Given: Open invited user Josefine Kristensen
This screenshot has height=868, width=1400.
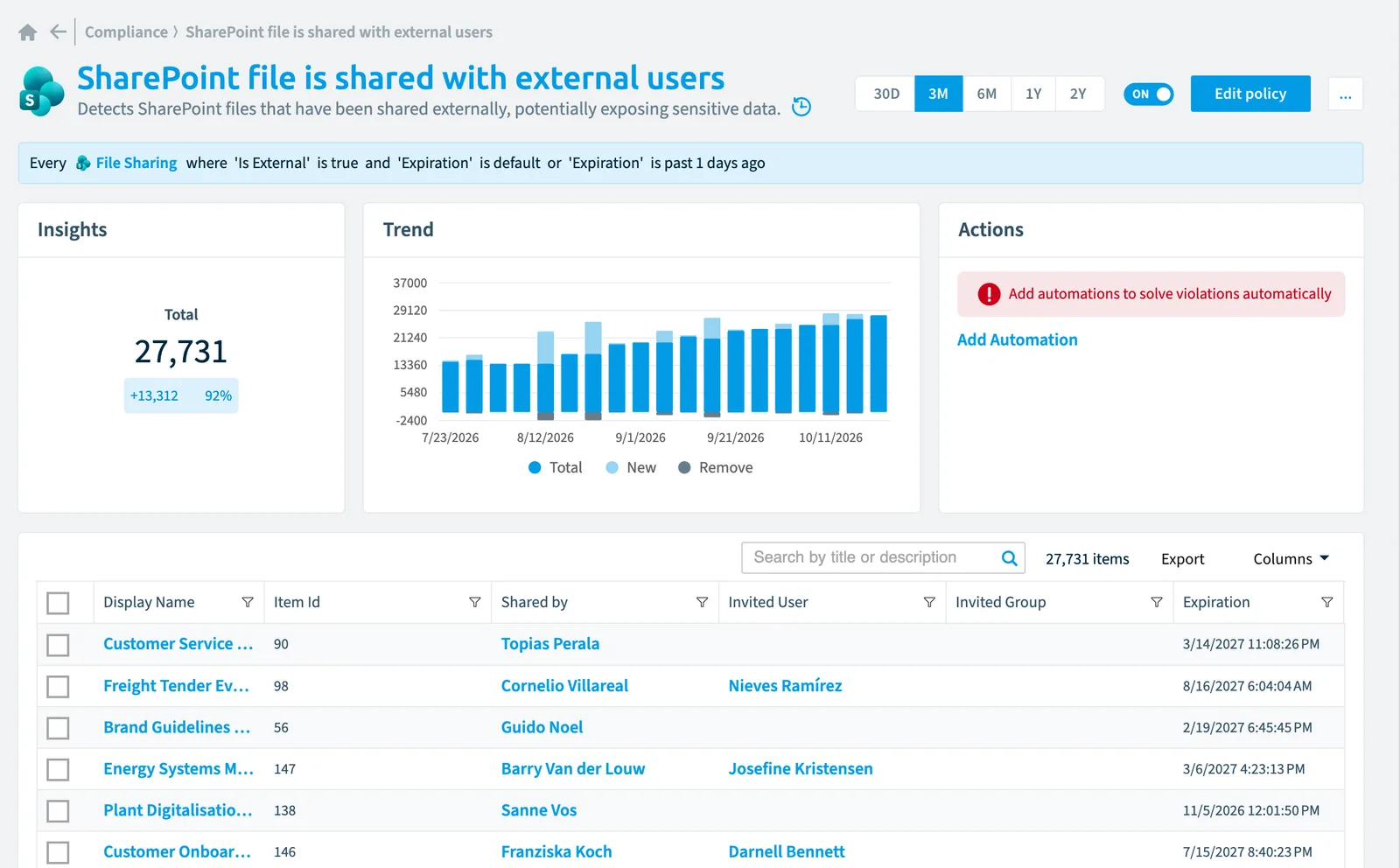Looking at the screenshot, I should pos(801,769).
